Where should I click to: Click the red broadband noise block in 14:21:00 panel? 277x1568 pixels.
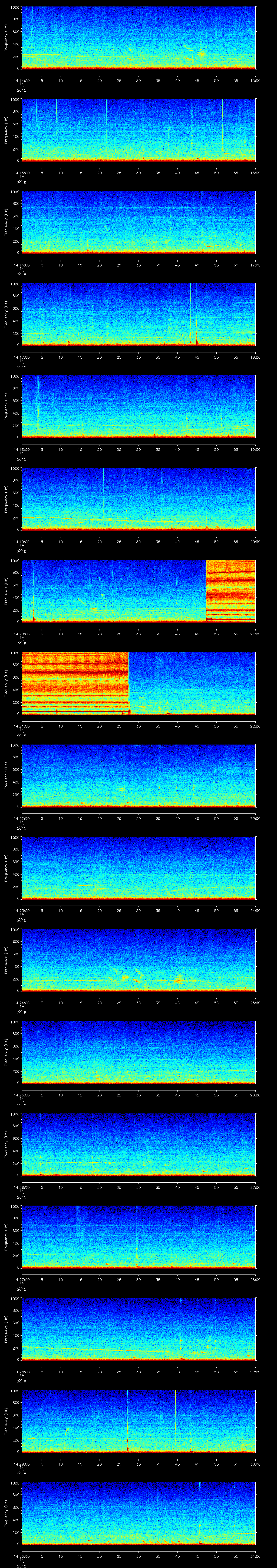pyautogui.click(x=75, y=683)
